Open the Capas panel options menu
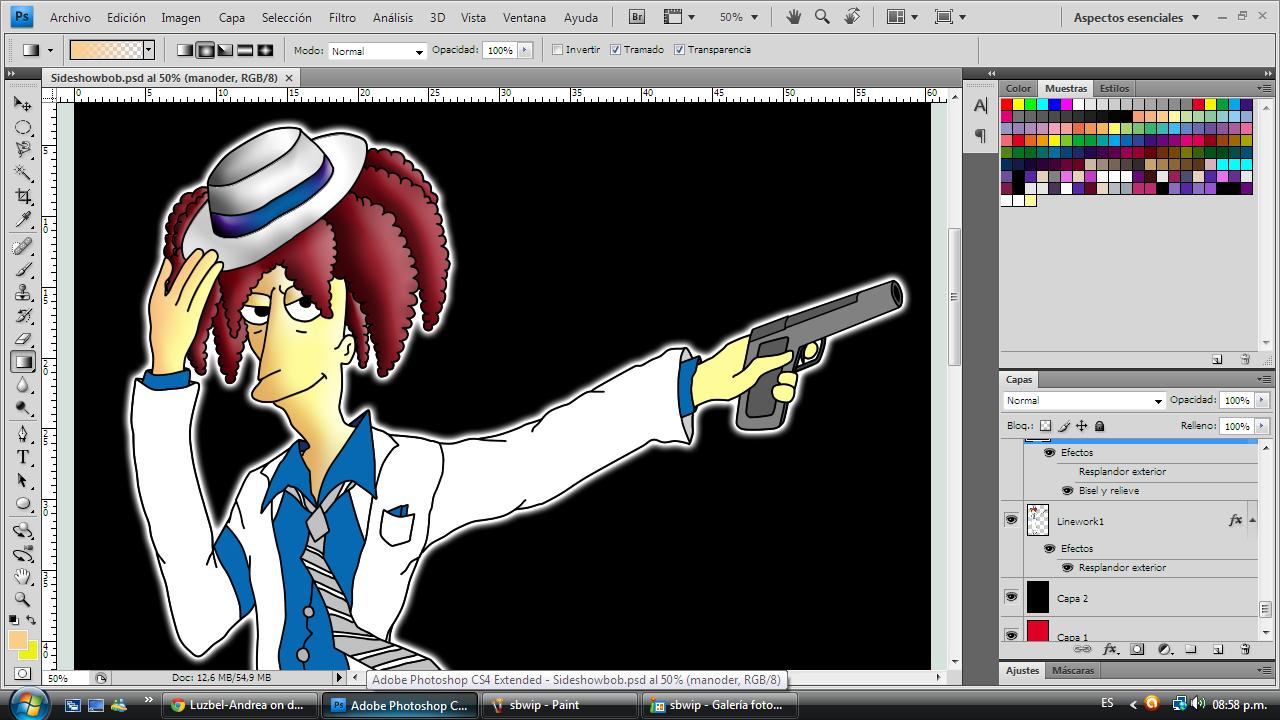 tap(1264, 380)
